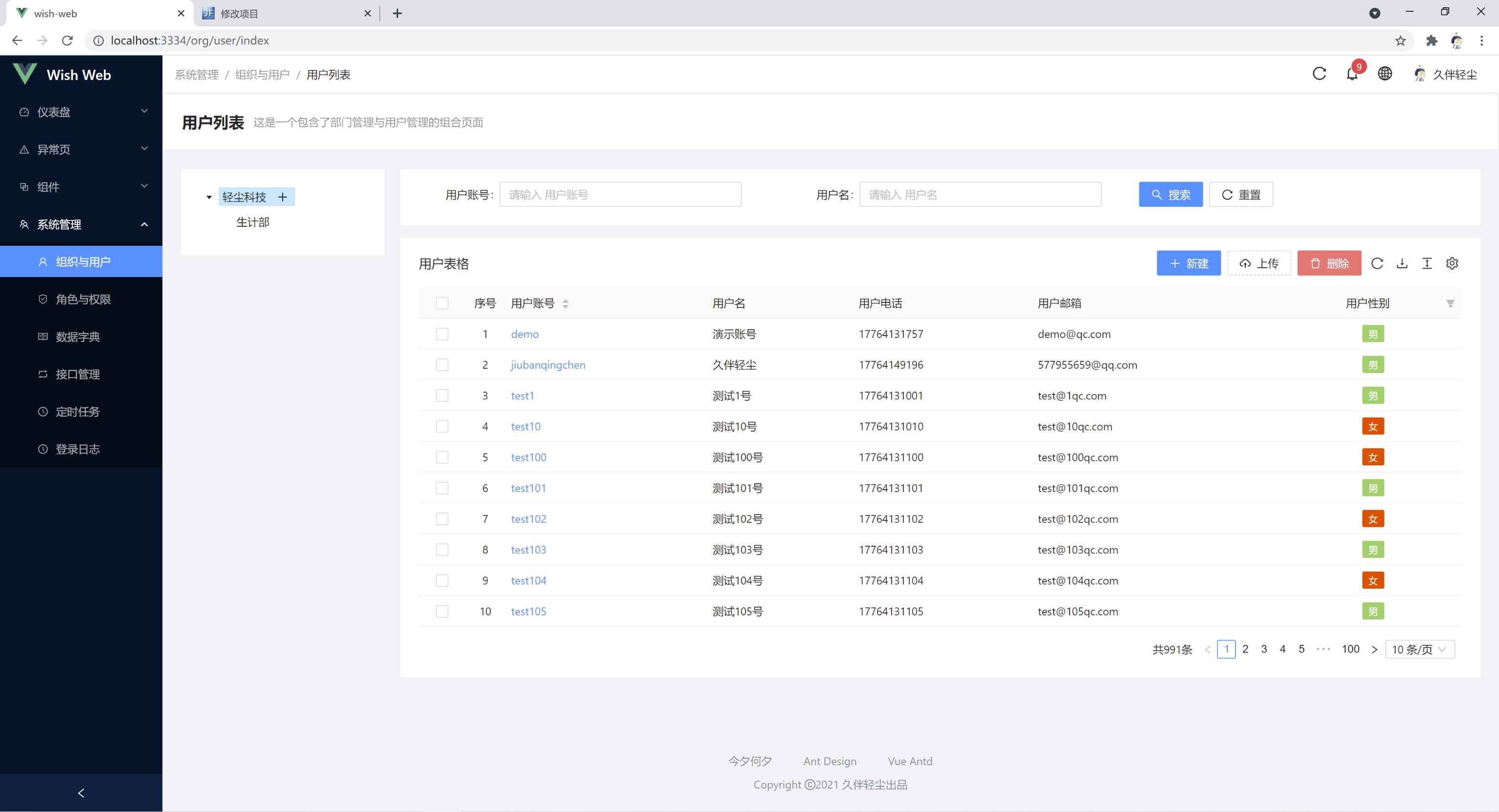The height and width of the screenshot is (812, 1499).
Task: Check the row for test102
Action: click(442, 519)
